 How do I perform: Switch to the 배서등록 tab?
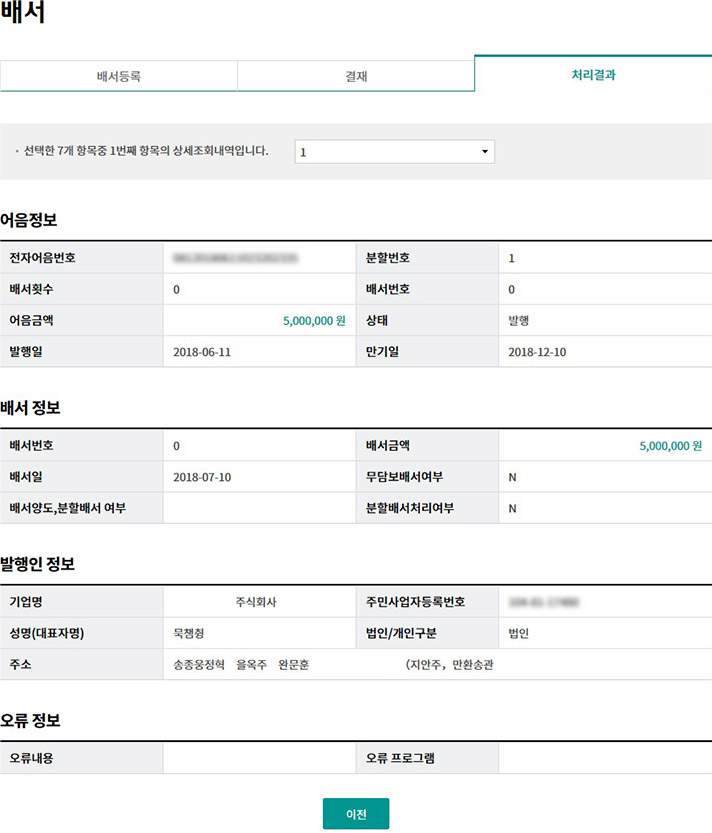(118, 76)
